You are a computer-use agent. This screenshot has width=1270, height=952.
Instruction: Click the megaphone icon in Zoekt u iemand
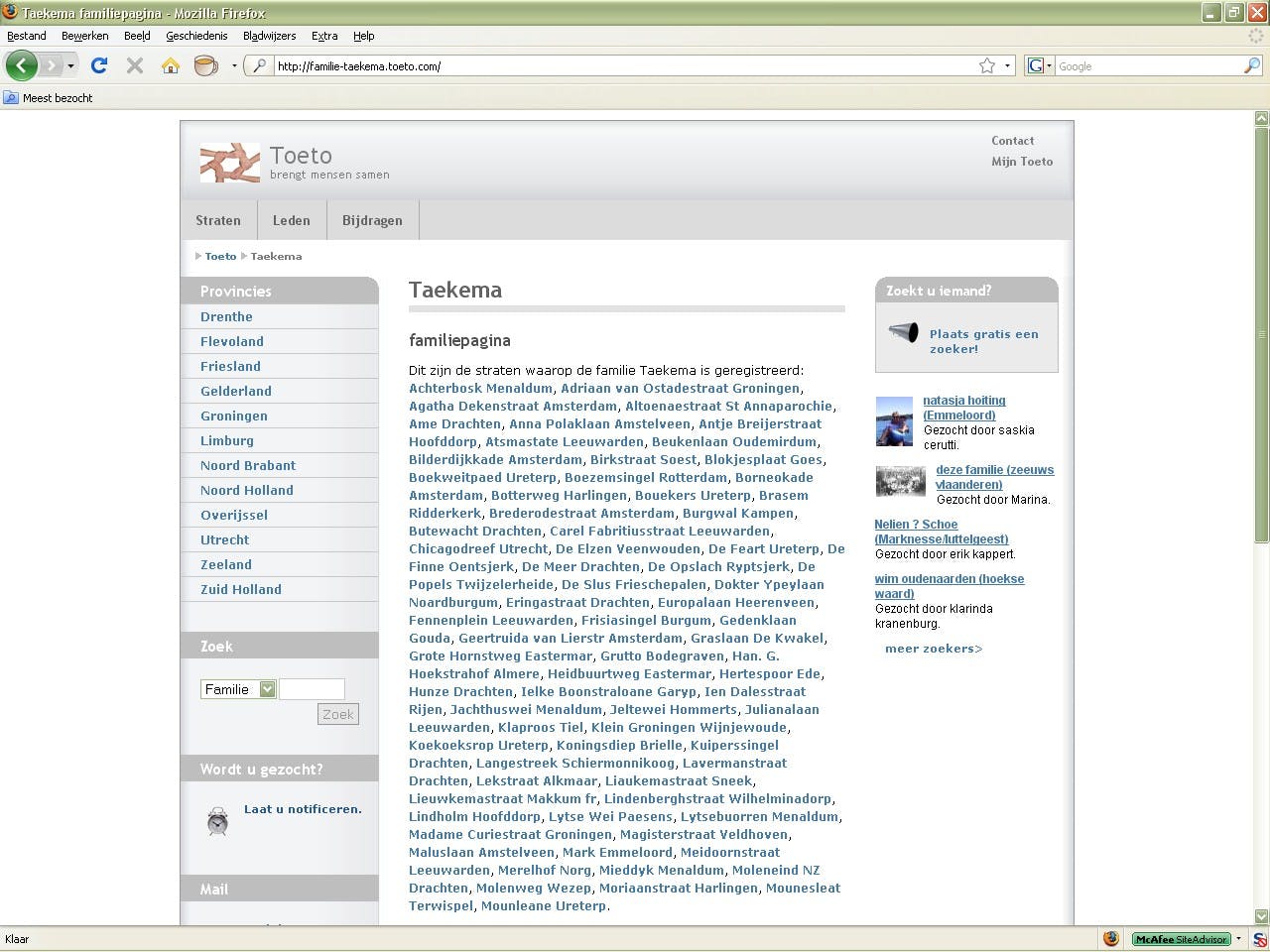(903, 332)
